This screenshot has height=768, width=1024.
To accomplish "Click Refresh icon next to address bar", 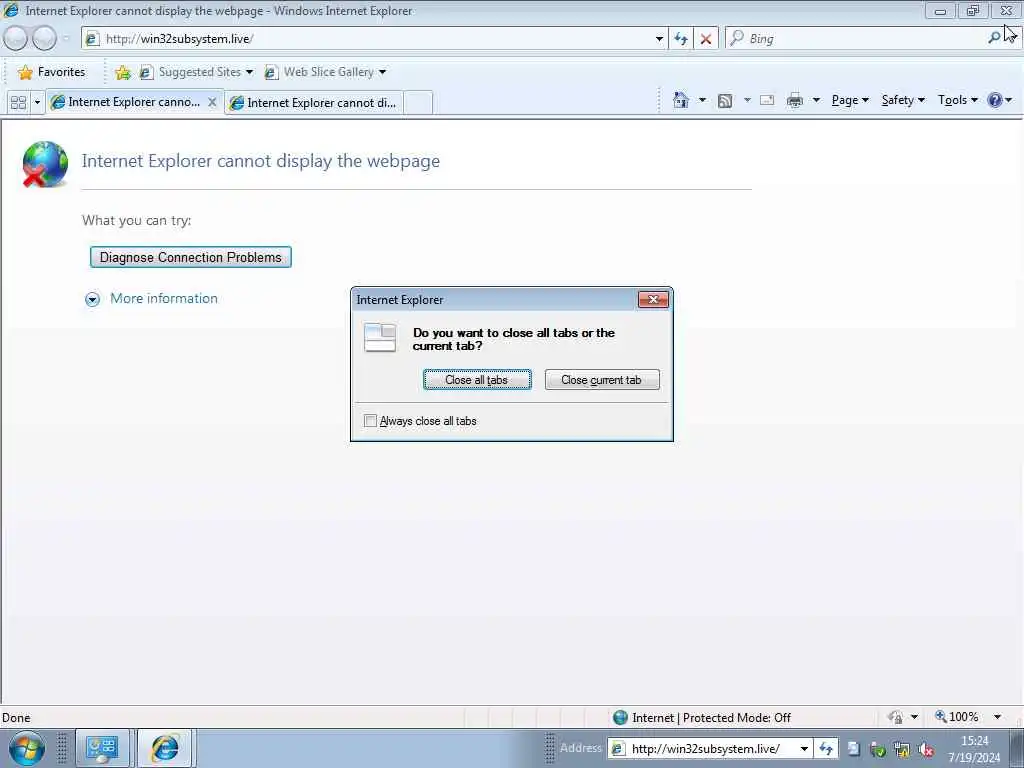I will pos(681,39).
